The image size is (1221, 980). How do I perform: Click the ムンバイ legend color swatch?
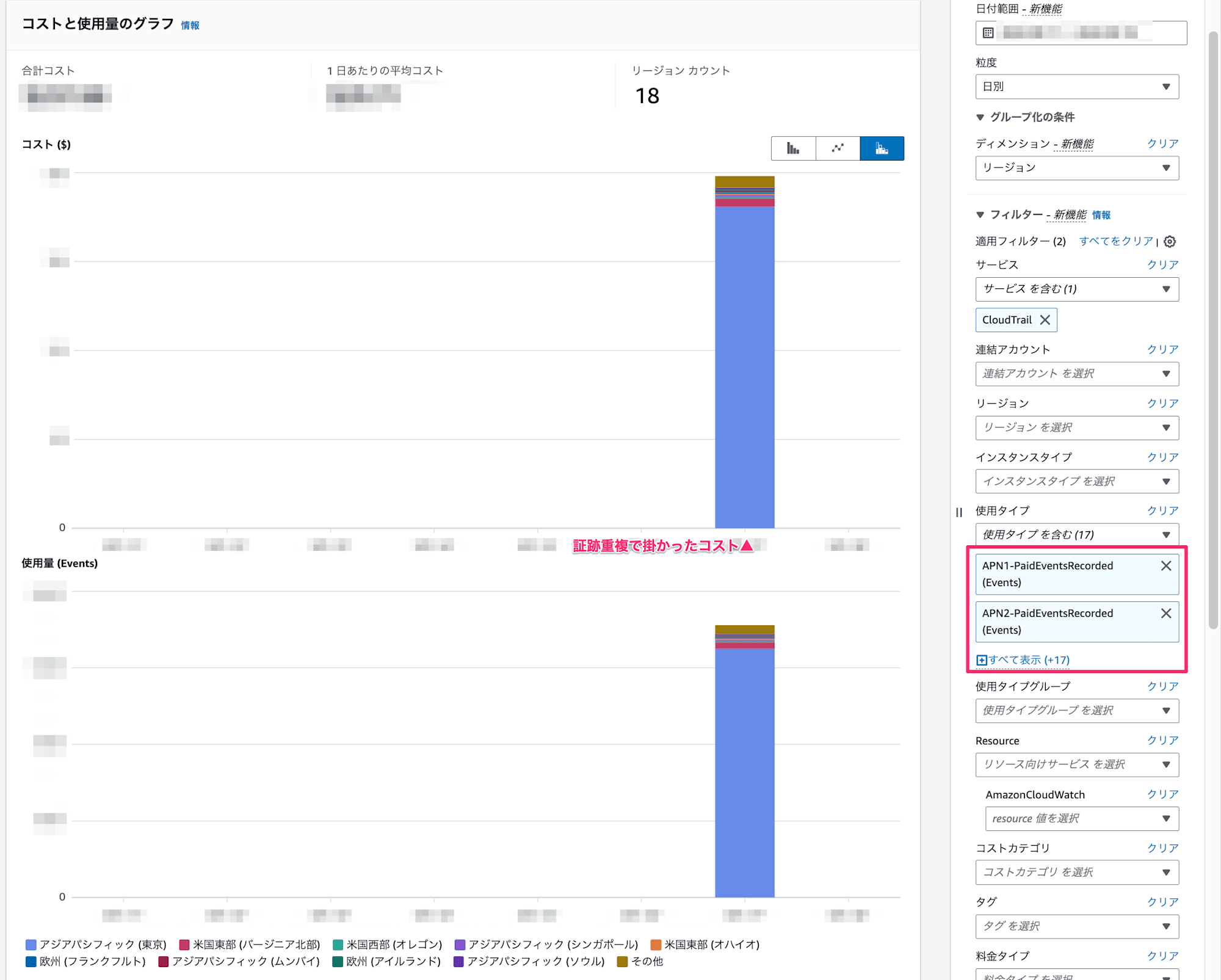(164, 962)
